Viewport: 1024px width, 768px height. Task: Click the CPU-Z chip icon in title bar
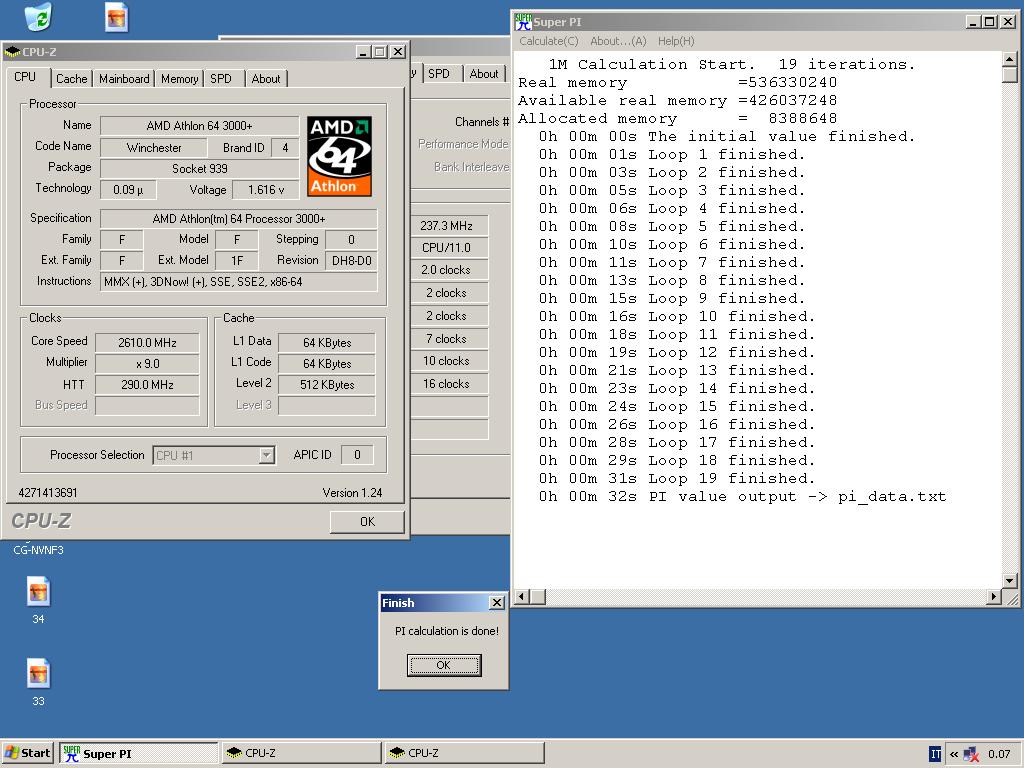[12, 52]
